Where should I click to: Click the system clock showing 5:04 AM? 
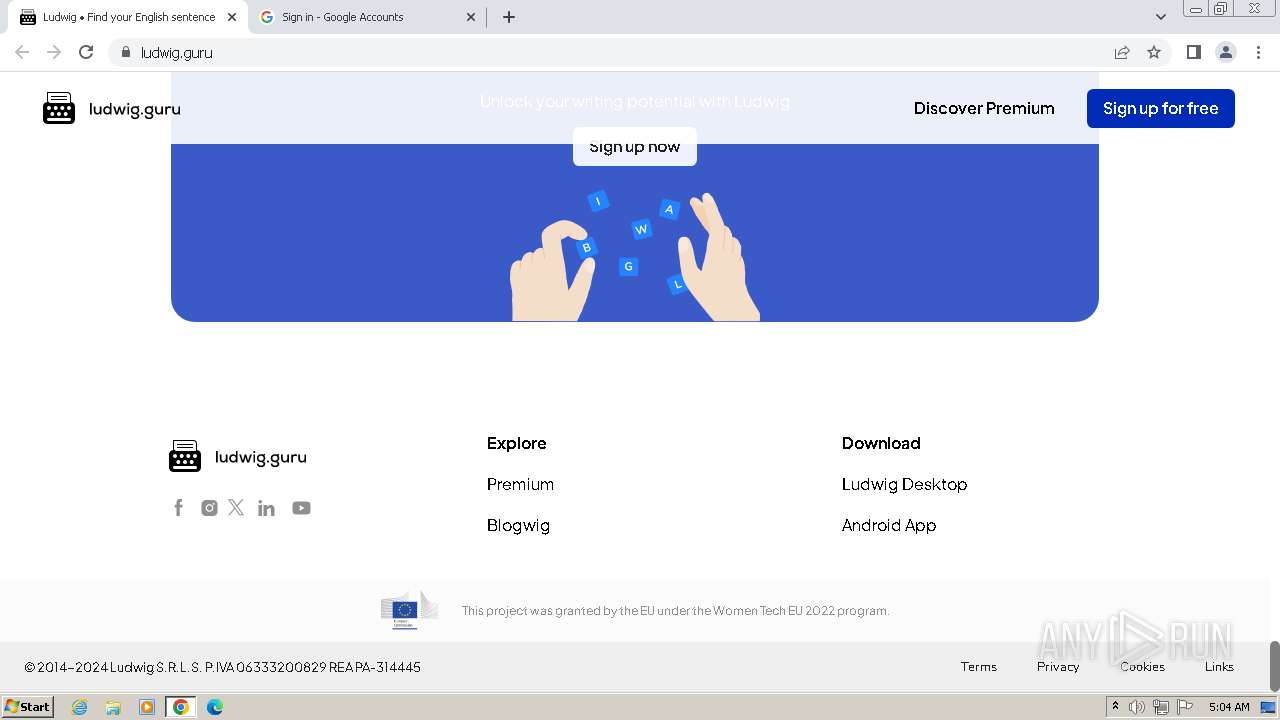tap(1229, 707)
